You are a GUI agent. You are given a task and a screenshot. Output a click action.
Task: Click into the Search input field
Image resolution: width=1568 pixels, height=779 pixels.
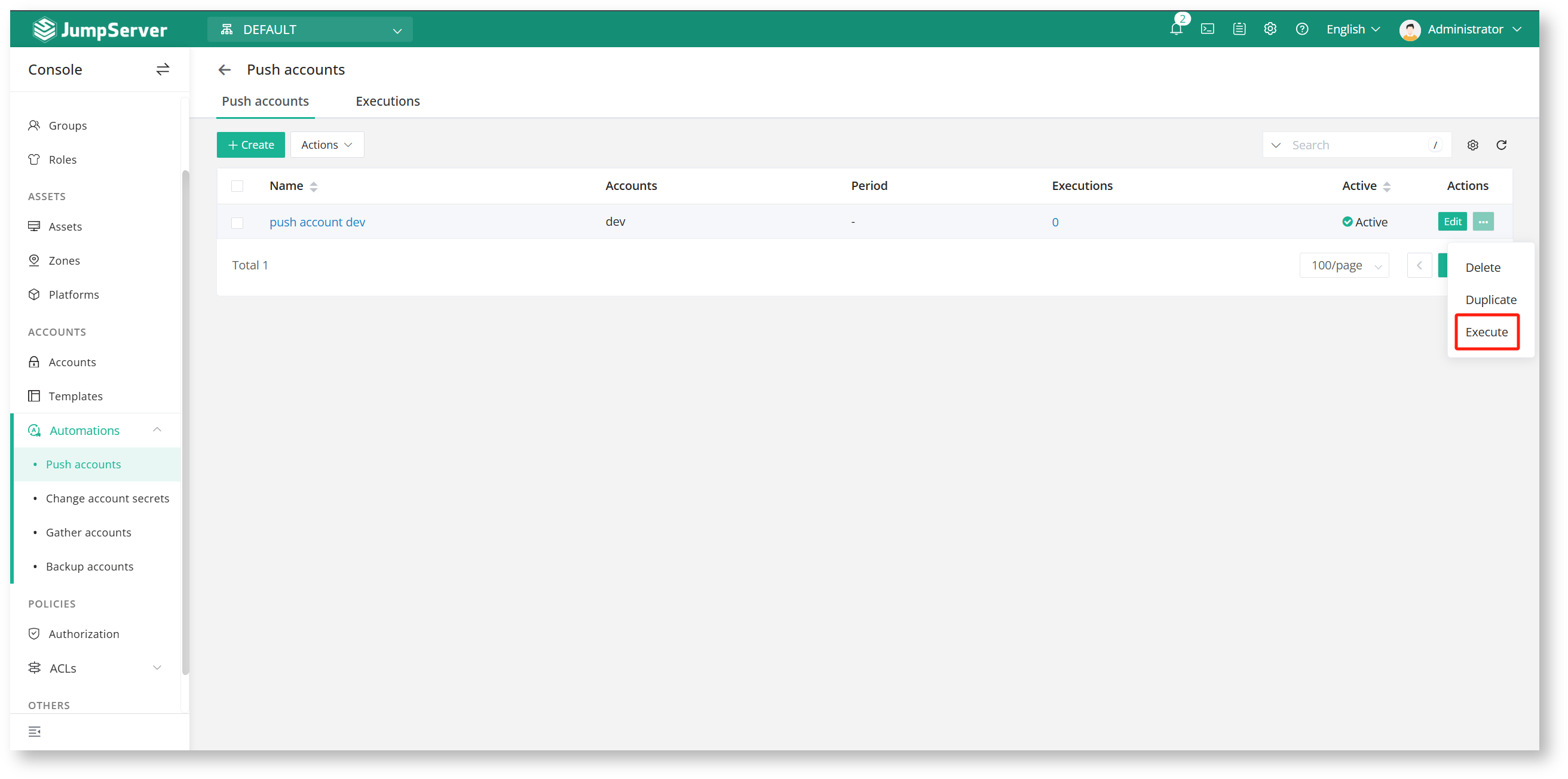click(1358, 145)
